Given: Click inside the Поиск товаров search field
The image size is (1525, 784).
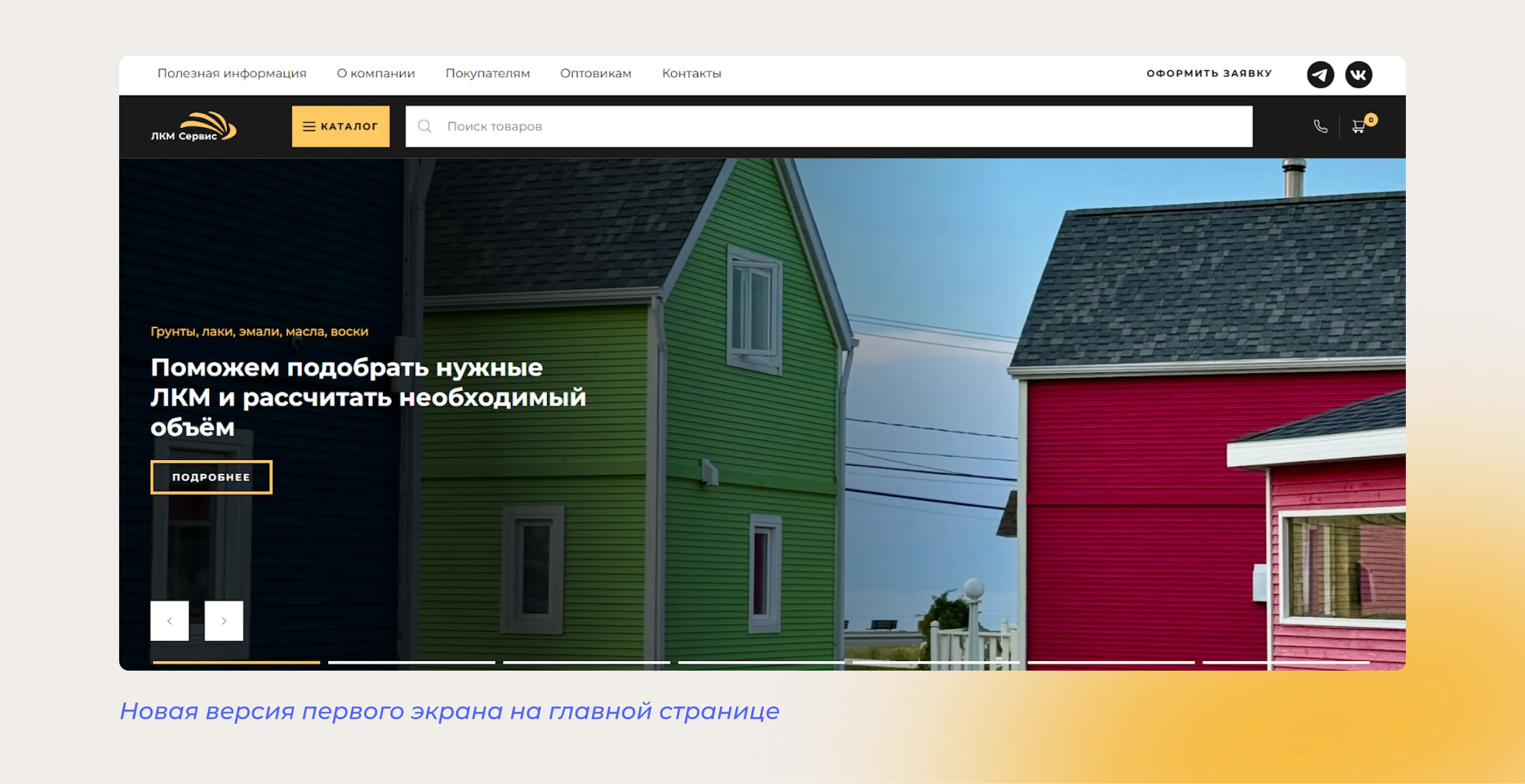Looking at the screenshot, I should [592, 126].
